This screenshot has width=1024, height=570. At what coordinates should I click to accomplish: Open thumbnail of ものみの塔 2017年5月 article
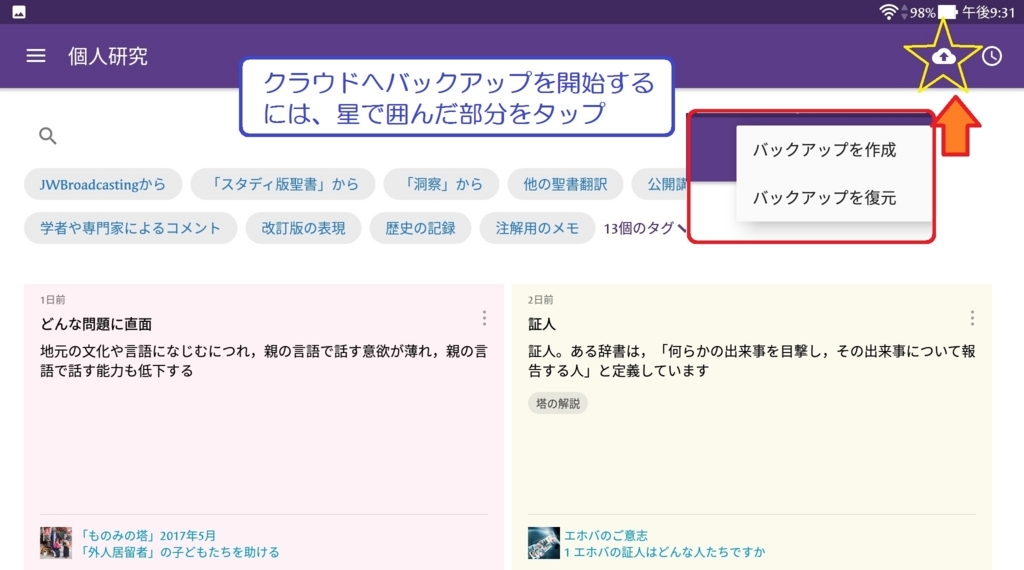(56, 543)
